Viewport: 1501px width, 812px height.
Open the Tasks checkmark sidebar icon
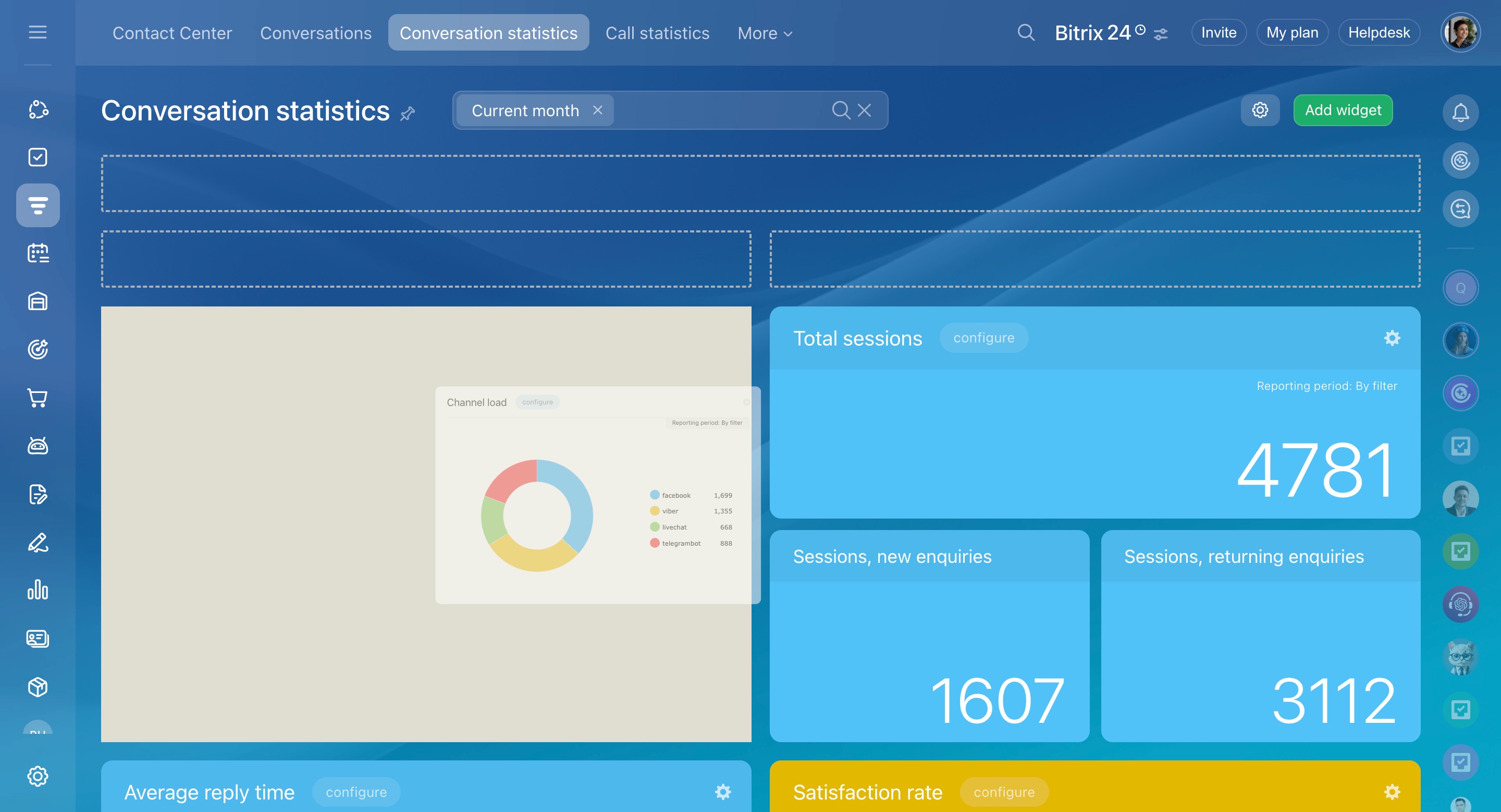tap(38, 157)
